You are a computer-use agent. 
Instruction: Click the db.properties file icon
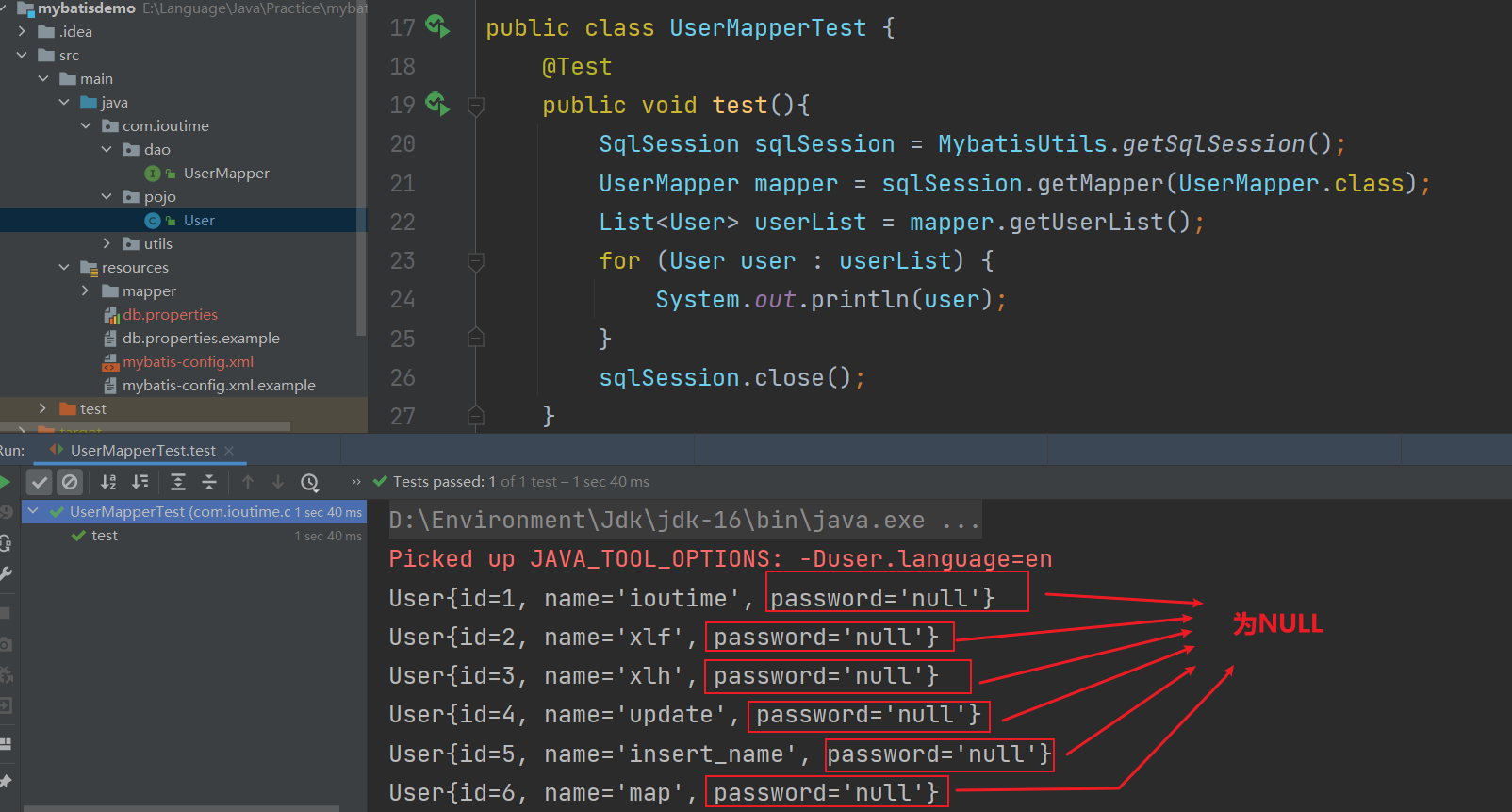(x=111, y=315)
